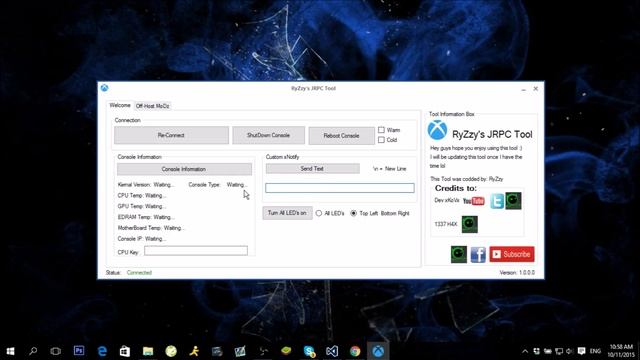
Task: Click the 'Version: 1.0.0.0' label
Action: point(517,272)
